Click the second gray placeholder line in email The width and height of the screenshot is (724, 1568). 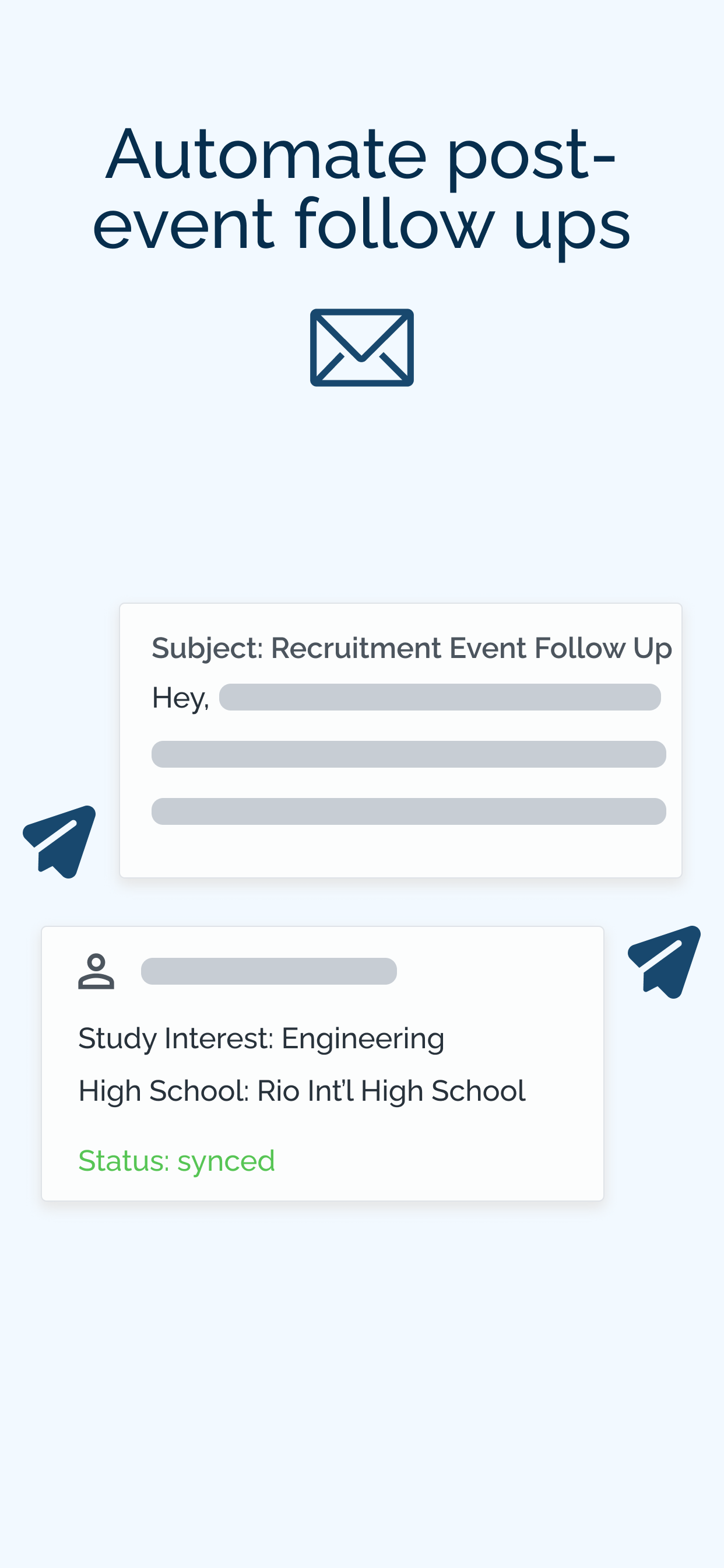point(409,754)
